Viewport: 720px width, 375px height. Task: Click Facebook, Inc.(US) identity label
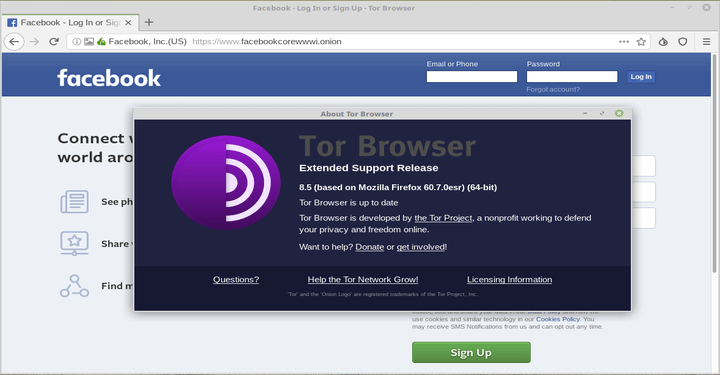pyautogui.click(x=147, y=42)
